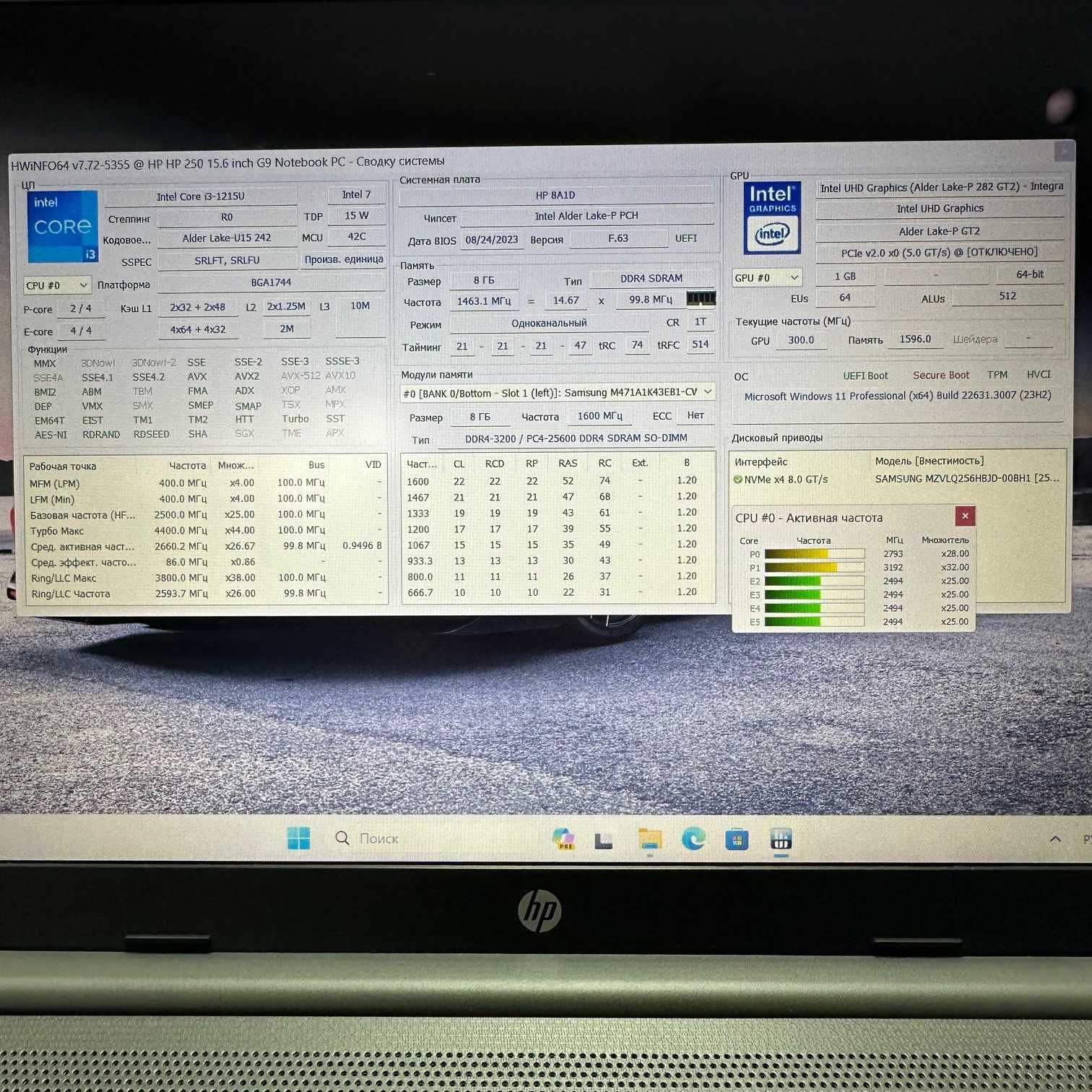1092x1092 pixels.
Task: Close the CPU #0 Активная частота popup
Action: pos(965,516)
